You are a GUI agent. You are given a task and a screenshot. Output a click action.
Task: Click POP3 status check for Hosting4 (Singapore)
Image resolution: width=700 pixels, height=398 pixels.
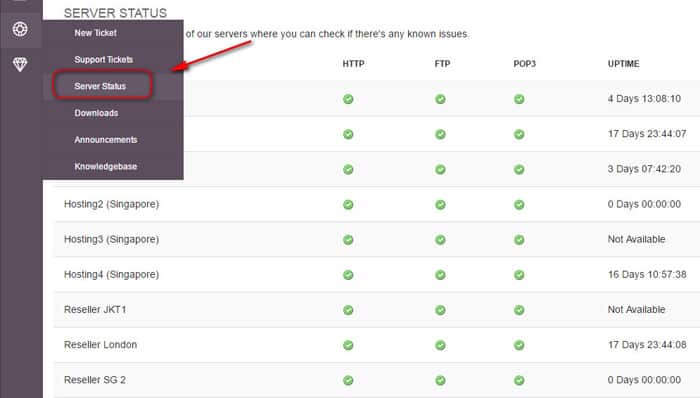point(519,275)
